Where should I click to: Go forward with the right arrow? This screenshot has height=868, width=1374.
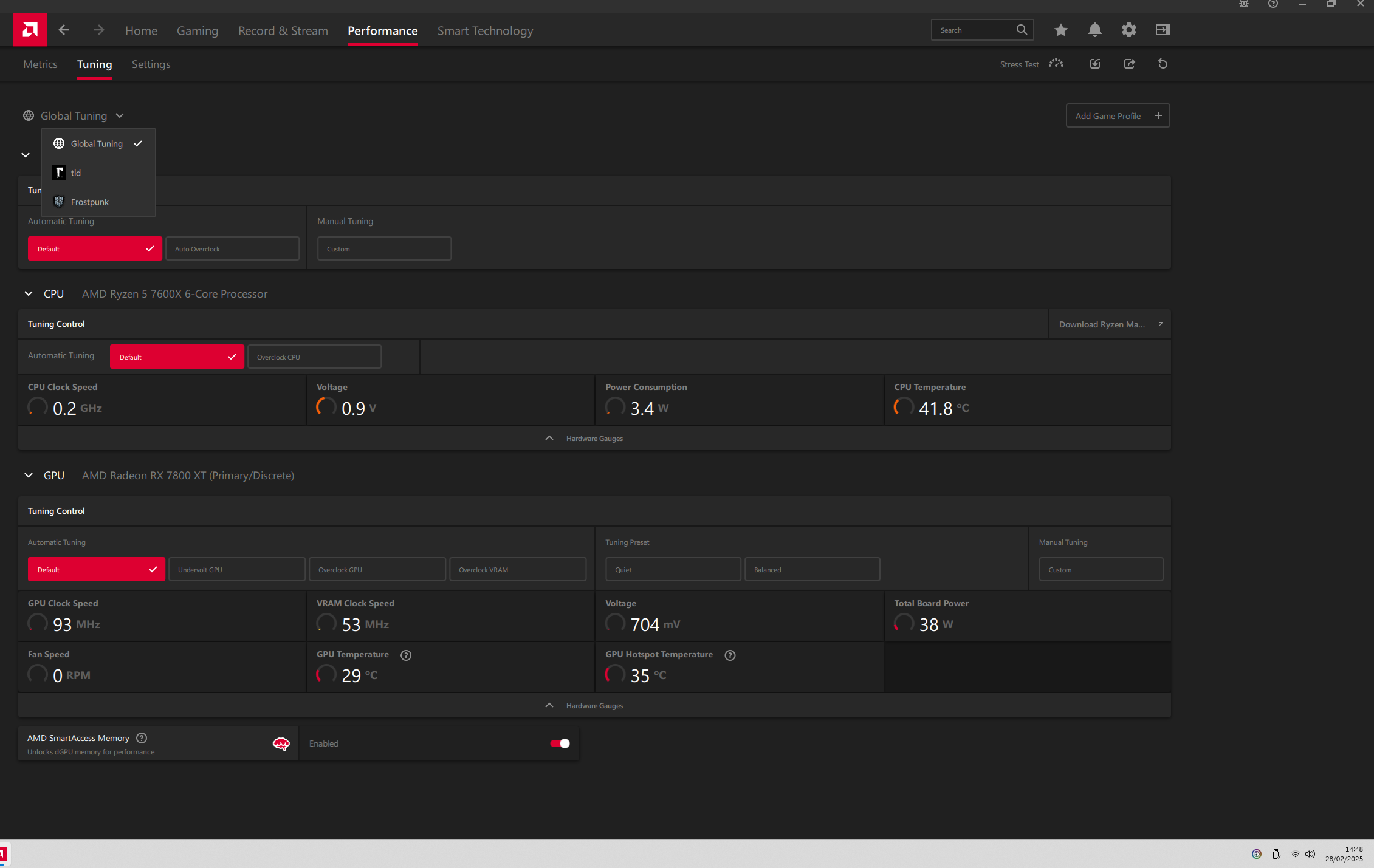click(x=98, y=30)
